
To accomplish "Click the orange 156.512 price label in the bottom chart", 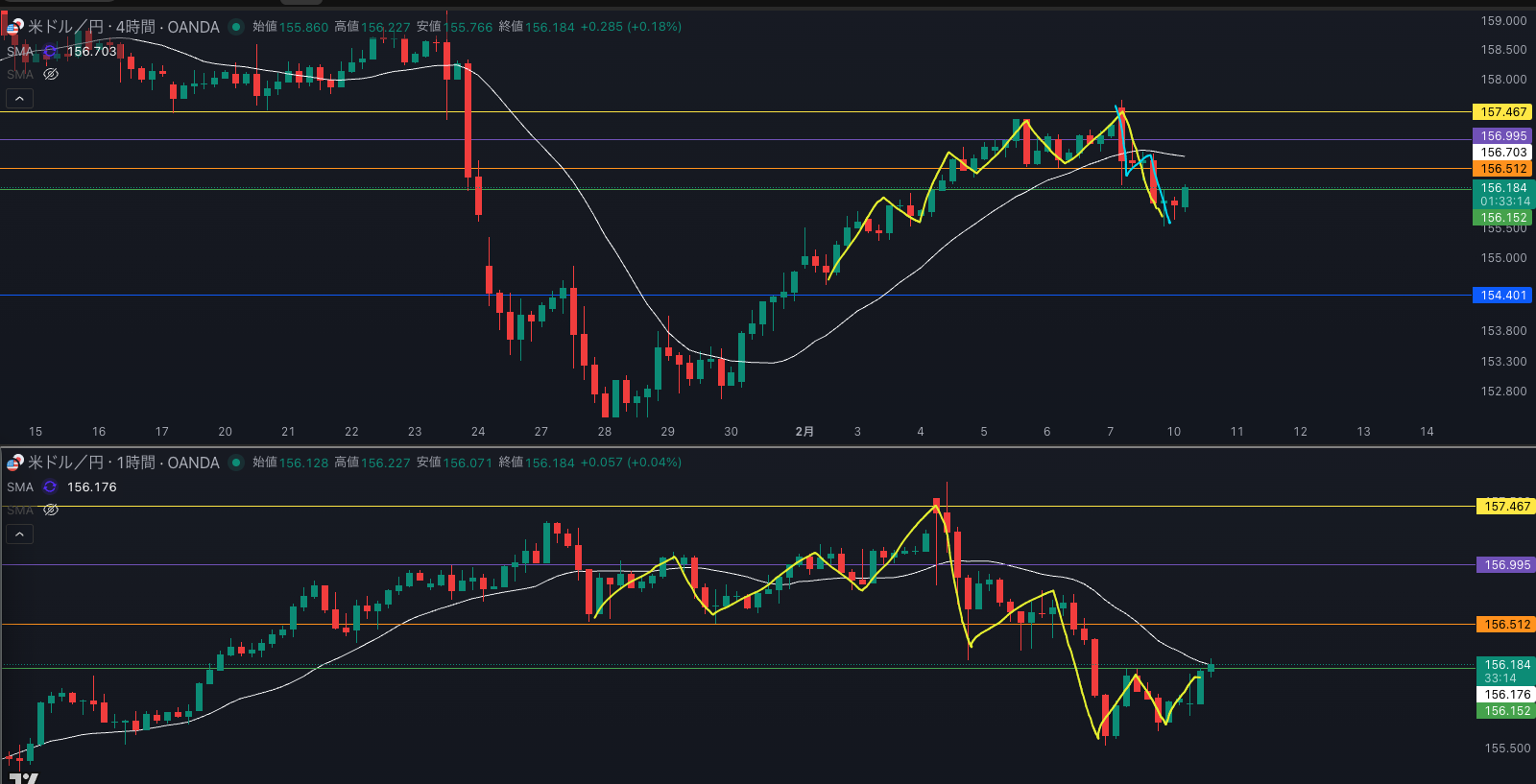I will [x=1506, y=625].
